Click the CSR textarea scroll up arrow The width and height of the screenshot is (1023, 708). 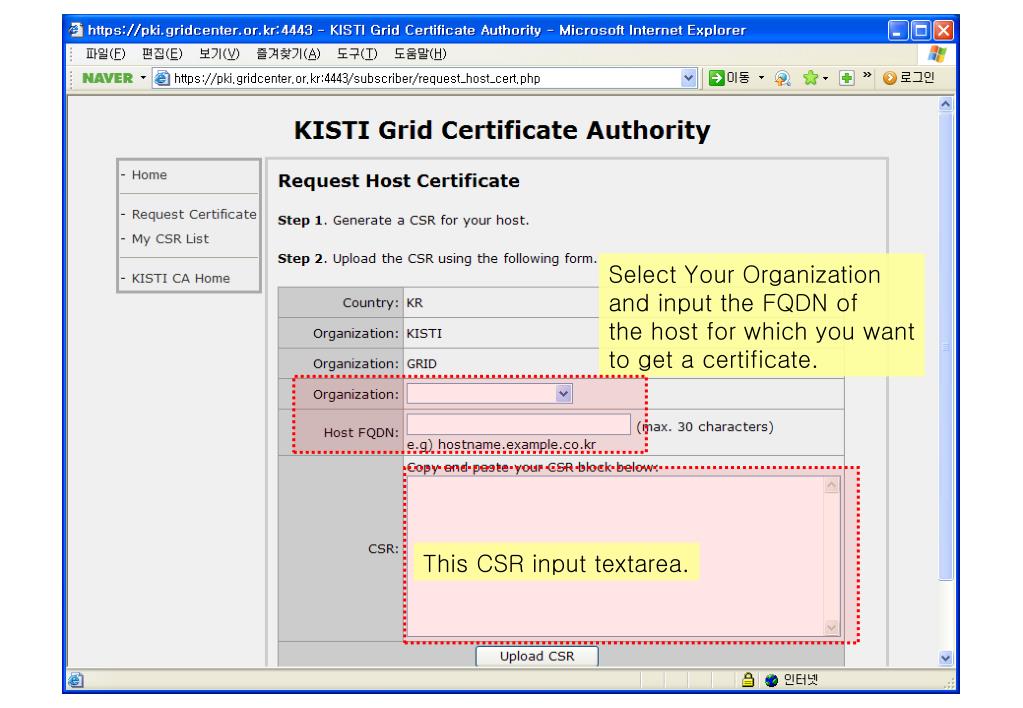click(x=831, y=486)
